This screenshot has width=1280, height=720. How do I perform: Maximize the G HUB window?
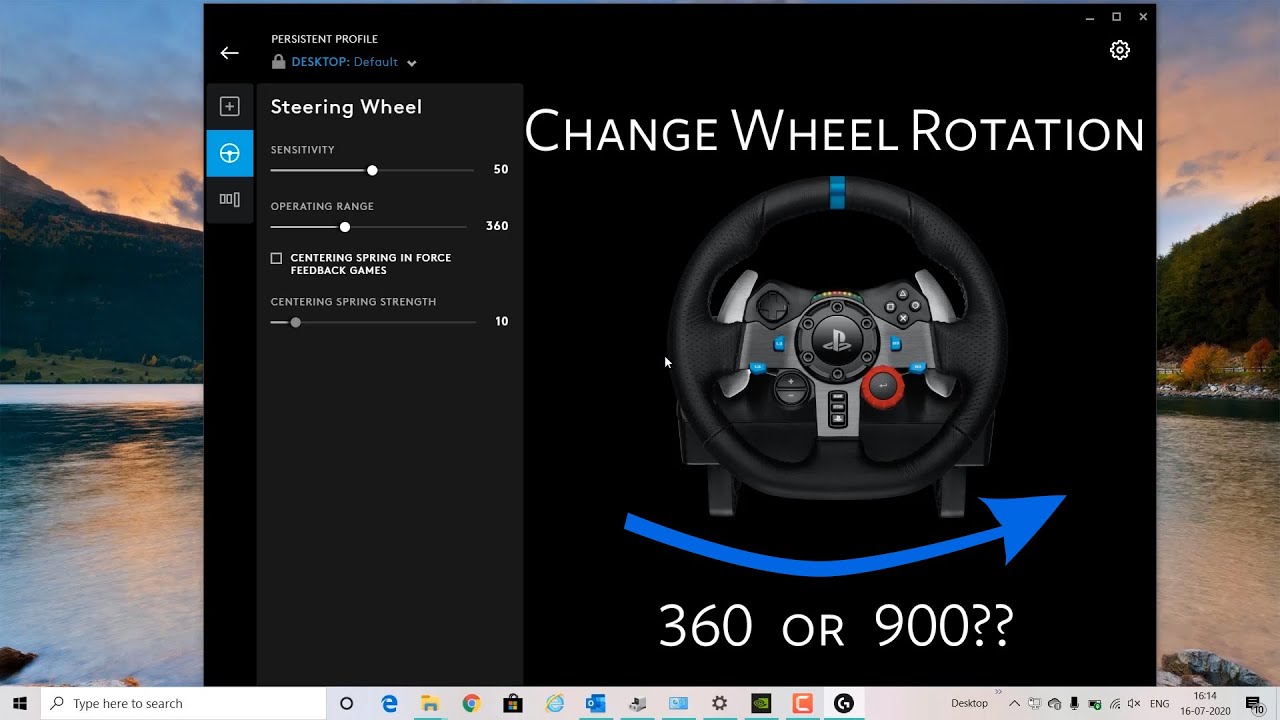[1116, 17]
